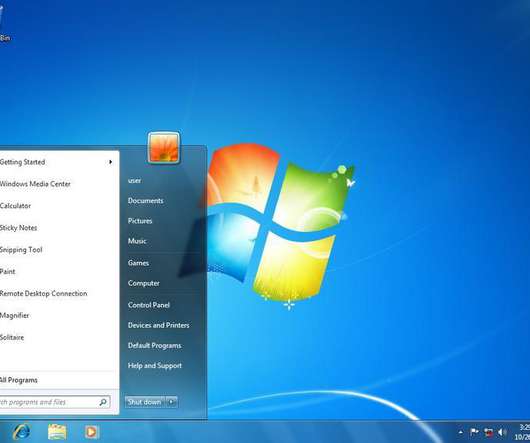Open Remote Desktop Connection
Image resolution: width=530 pixels, height=443 pixels.
point(43,293)
